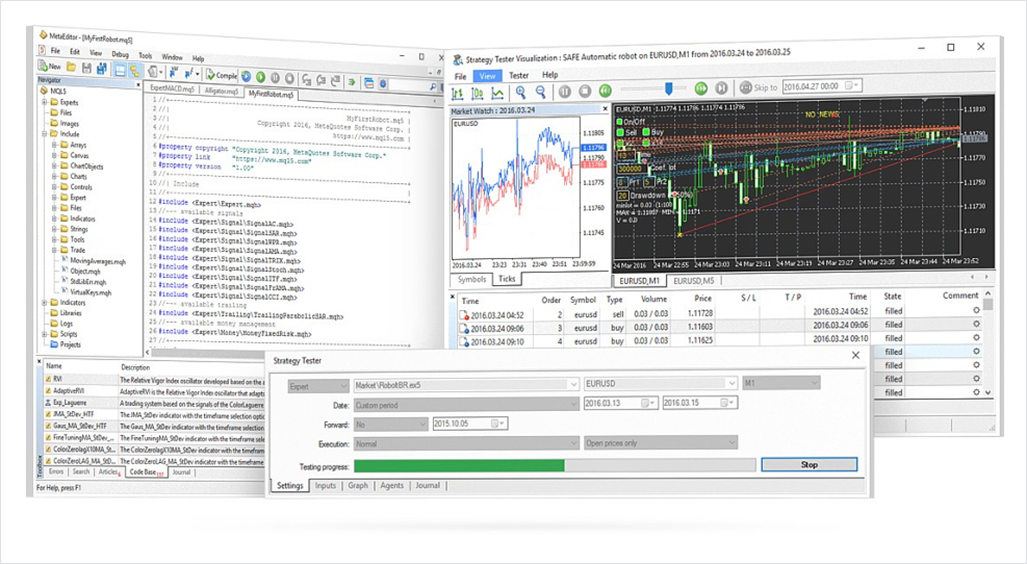Click the pause debugging icon in MetaEditor toolbar

[x=275, y=78]
